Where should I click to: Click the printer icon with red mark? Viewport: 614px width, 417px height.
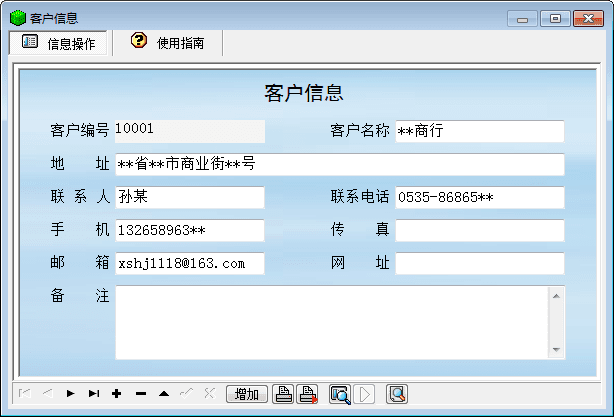[309, 394]
